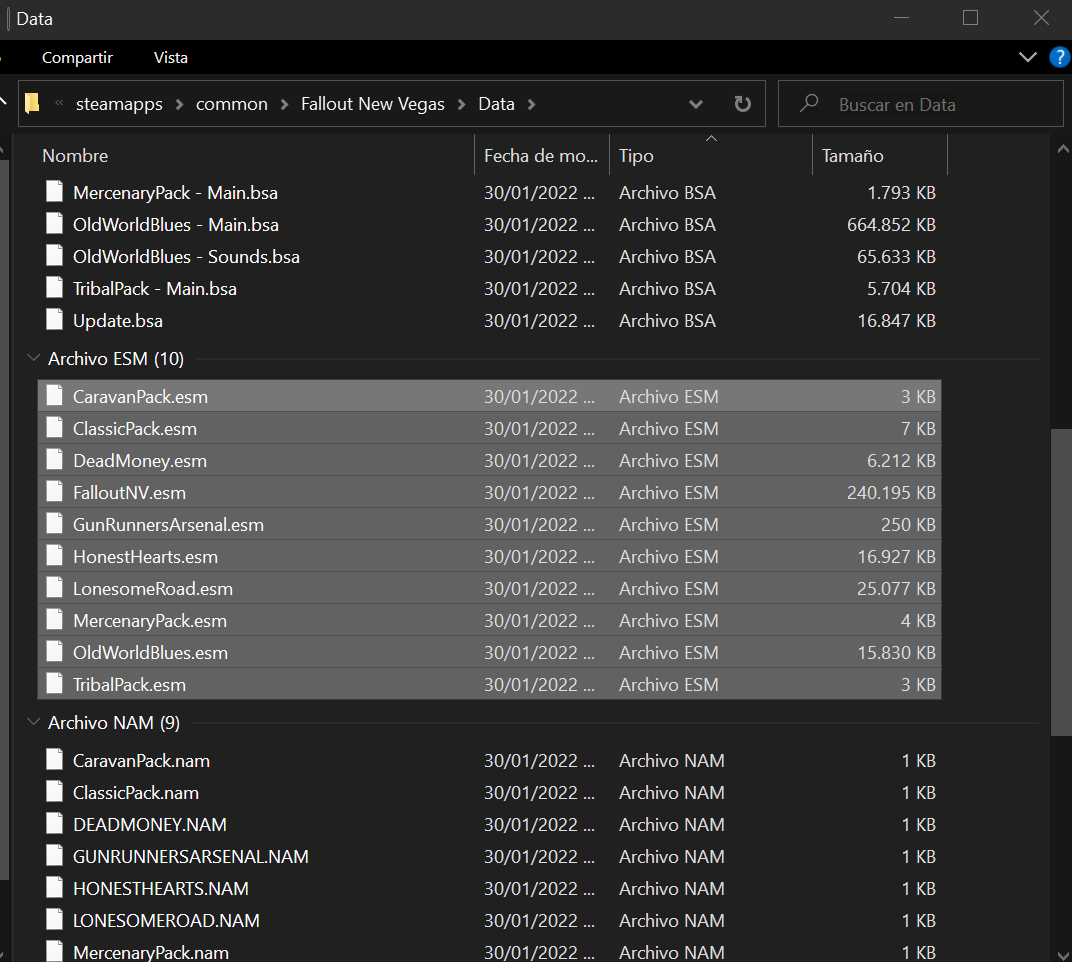Click the file icon next to FalloutNV.esm
The width and height of the screenshot is (1072, 962).
[x=55, y=493]
